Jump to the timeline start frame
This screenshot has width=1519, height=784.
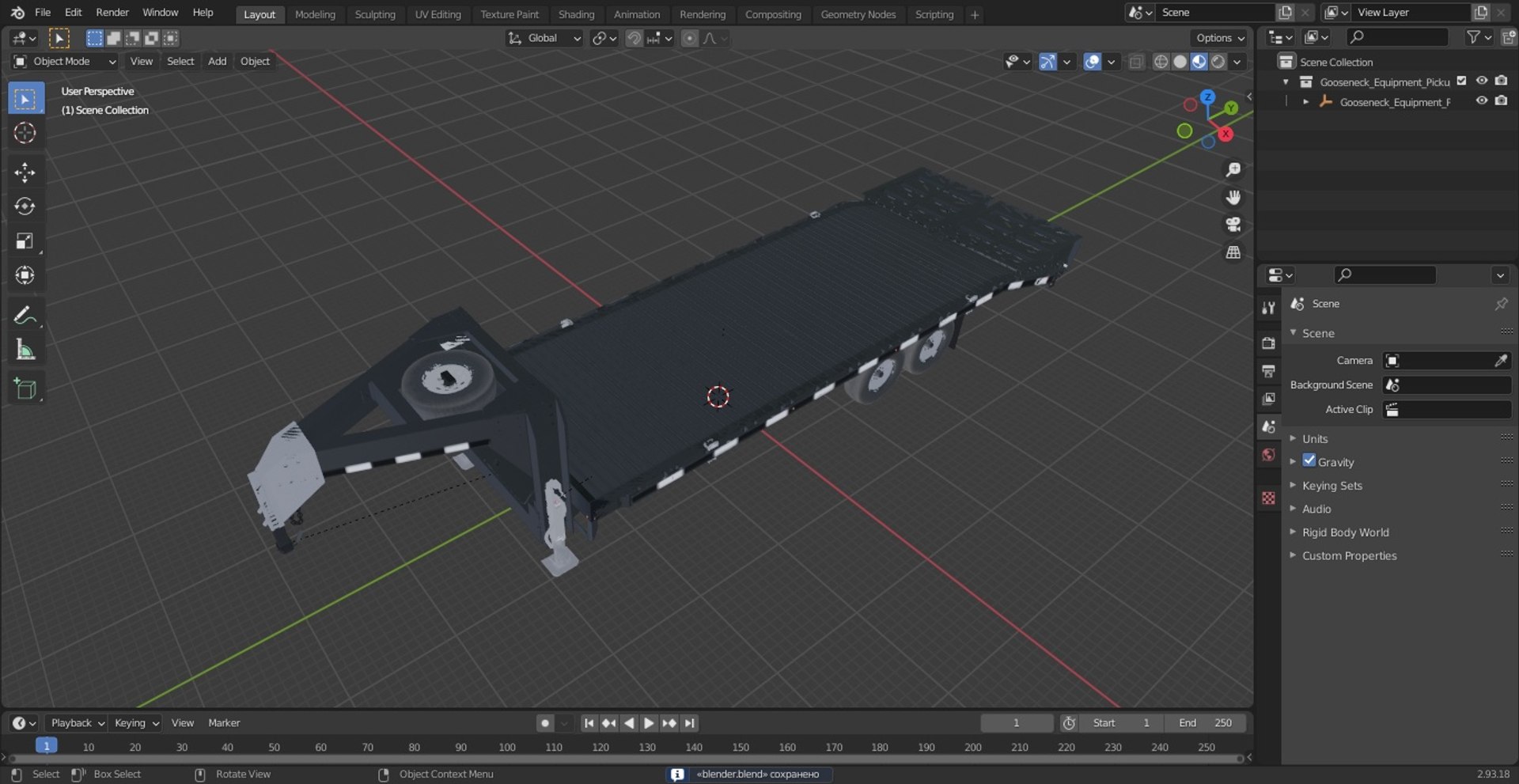589,723
